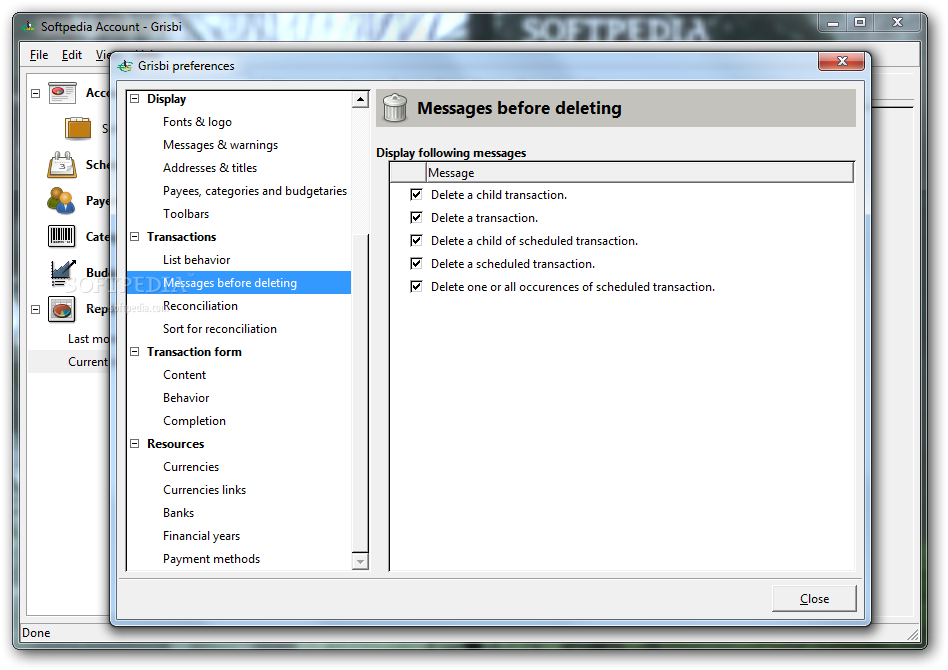Select Financial years under Resources
Viewport: 948px width, 670px height.
[201, 536]
